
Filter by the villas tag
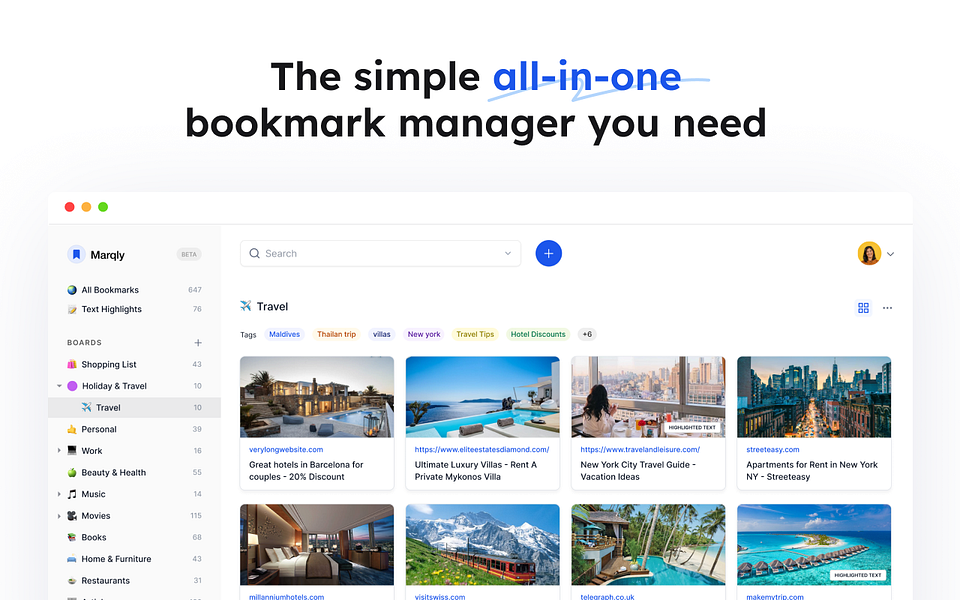coord(381,334)
